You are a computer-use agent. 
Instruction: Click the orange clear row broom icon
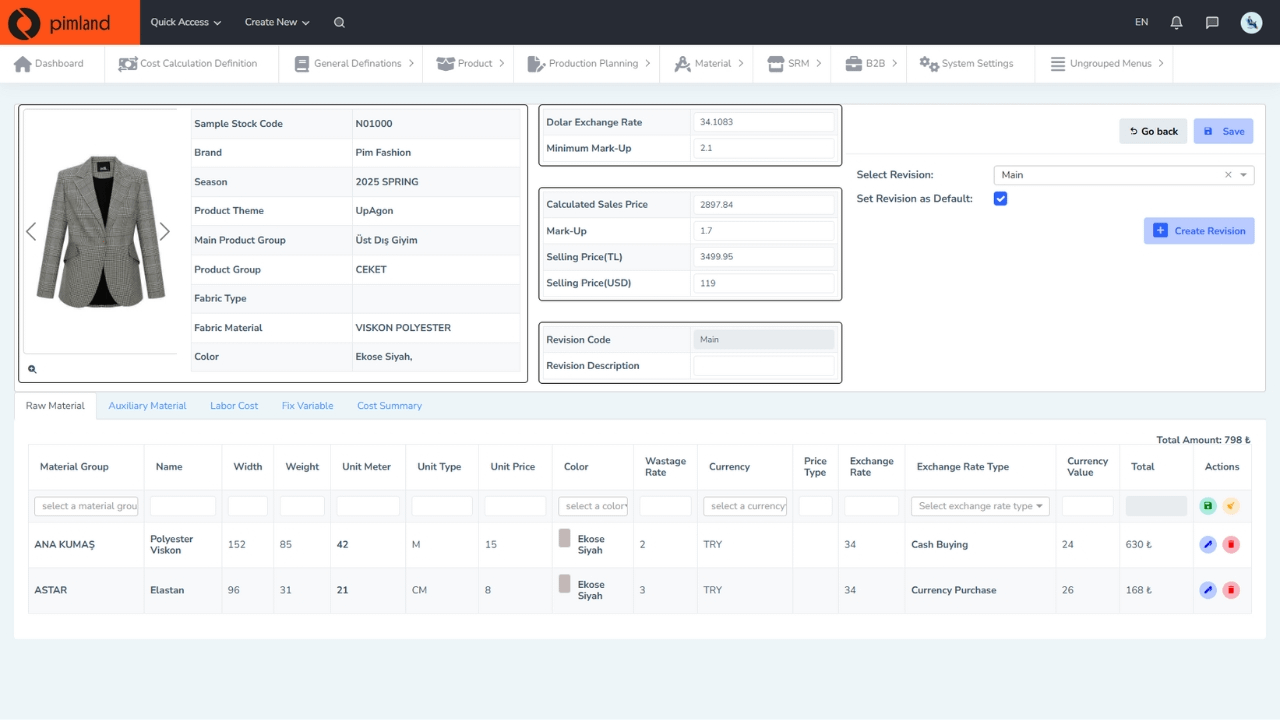coord(1231,506)
